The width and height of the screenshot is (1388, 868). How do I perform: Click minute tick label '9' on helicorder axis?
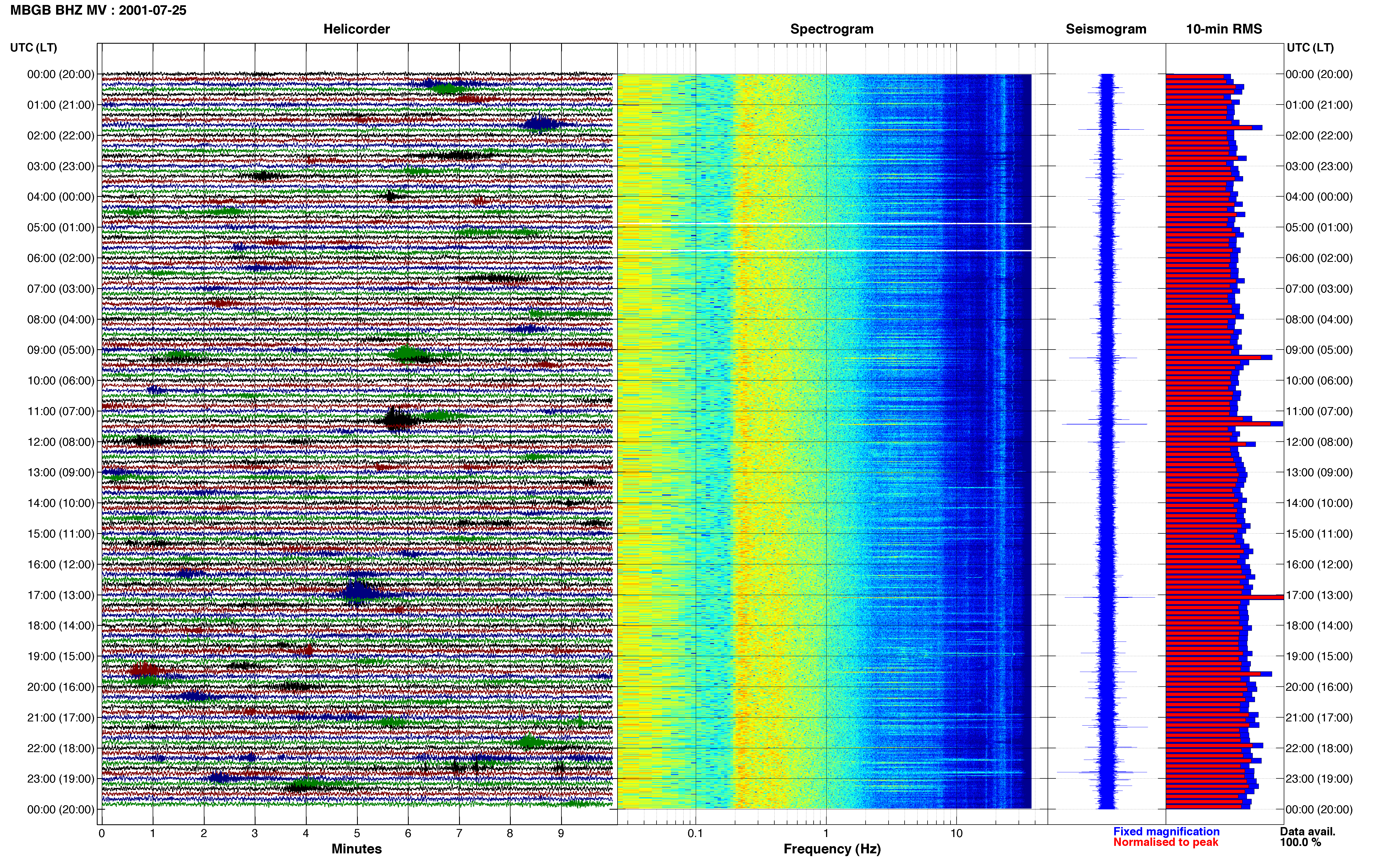[x=561, y=833]
